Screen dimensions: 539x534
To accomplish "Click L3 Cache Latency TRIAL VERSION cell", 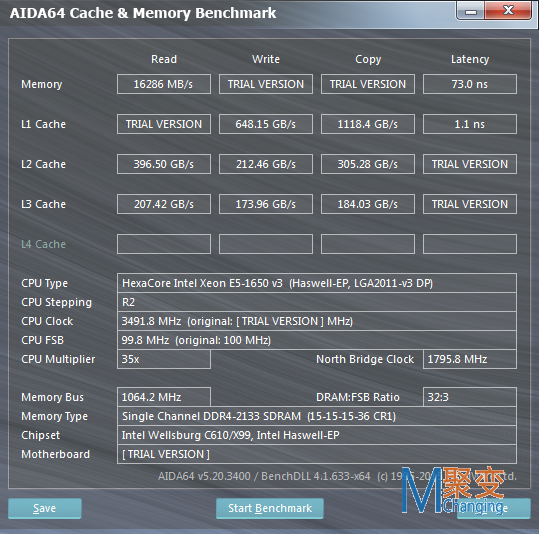I will 470,204.
